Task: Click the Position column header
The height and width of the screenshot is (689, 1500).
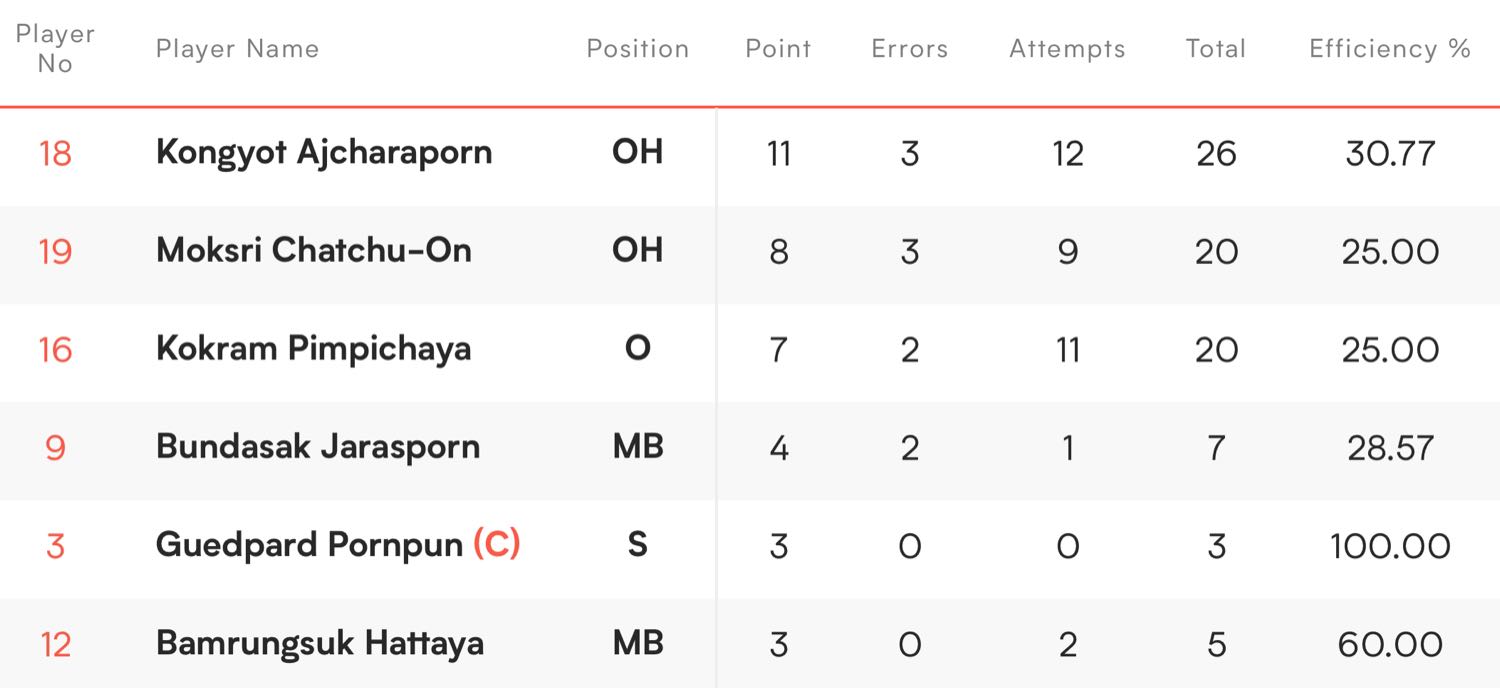Action: point(637,49)
